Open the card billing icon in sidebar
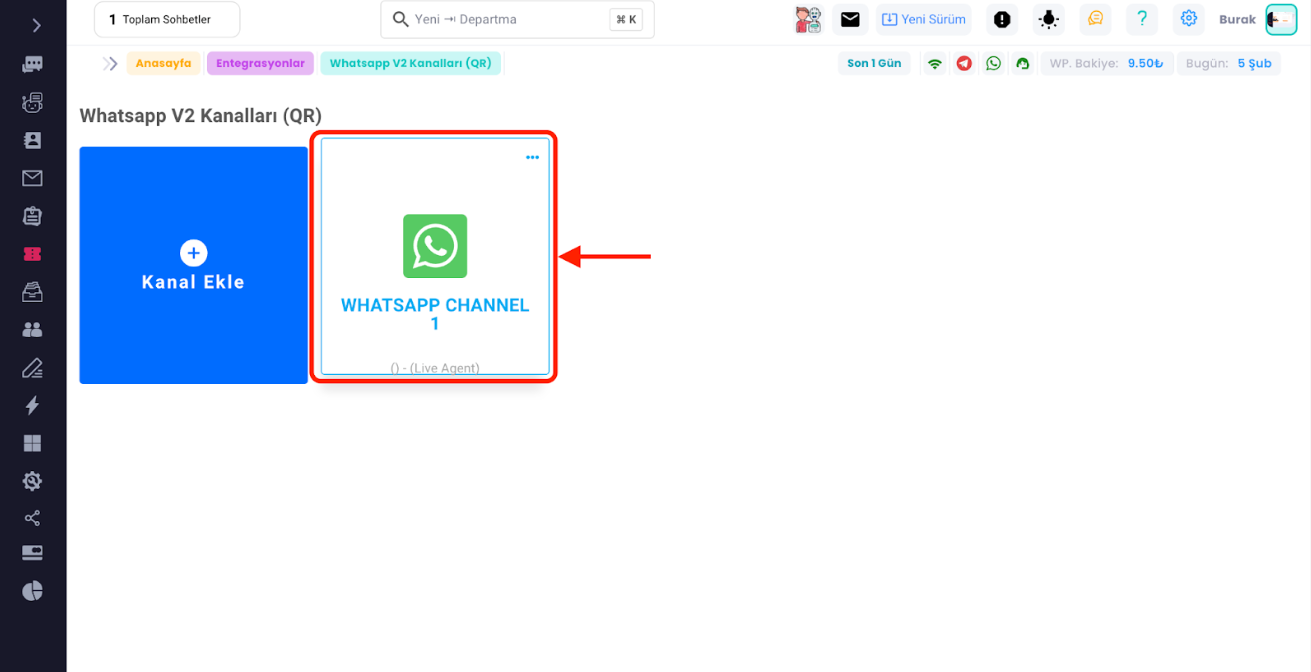The height and width of the screenshot is (672, 1311). coord(32,553)
